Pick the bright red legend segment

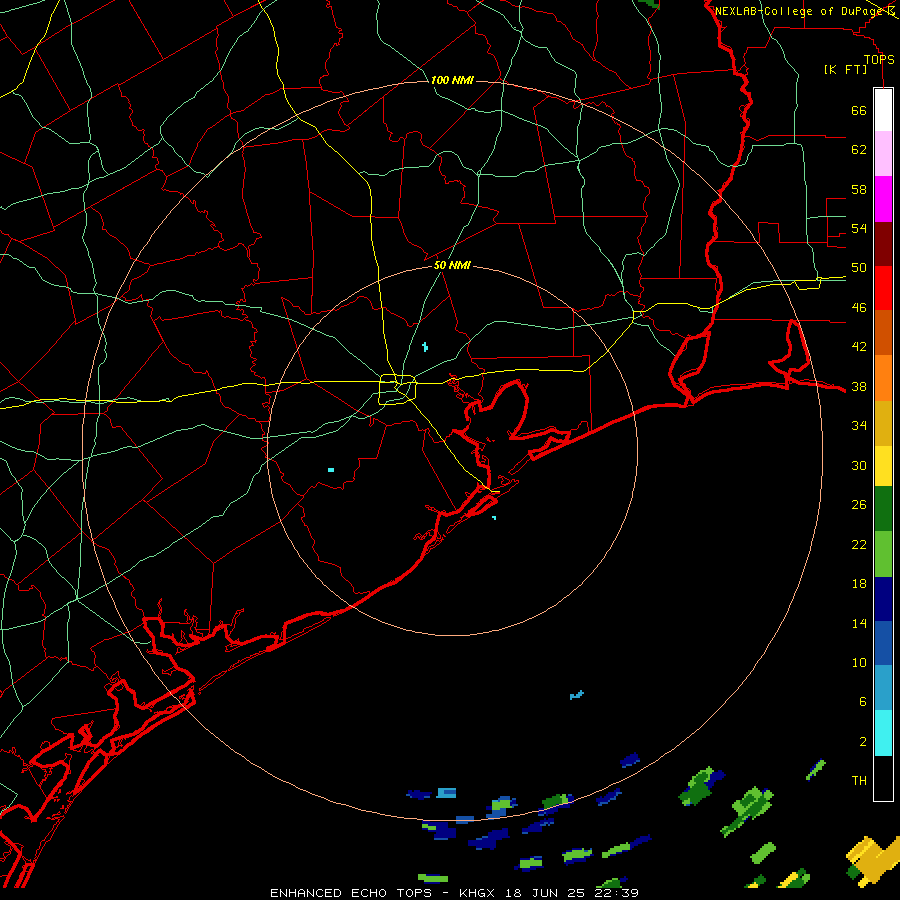coord(883,288)
